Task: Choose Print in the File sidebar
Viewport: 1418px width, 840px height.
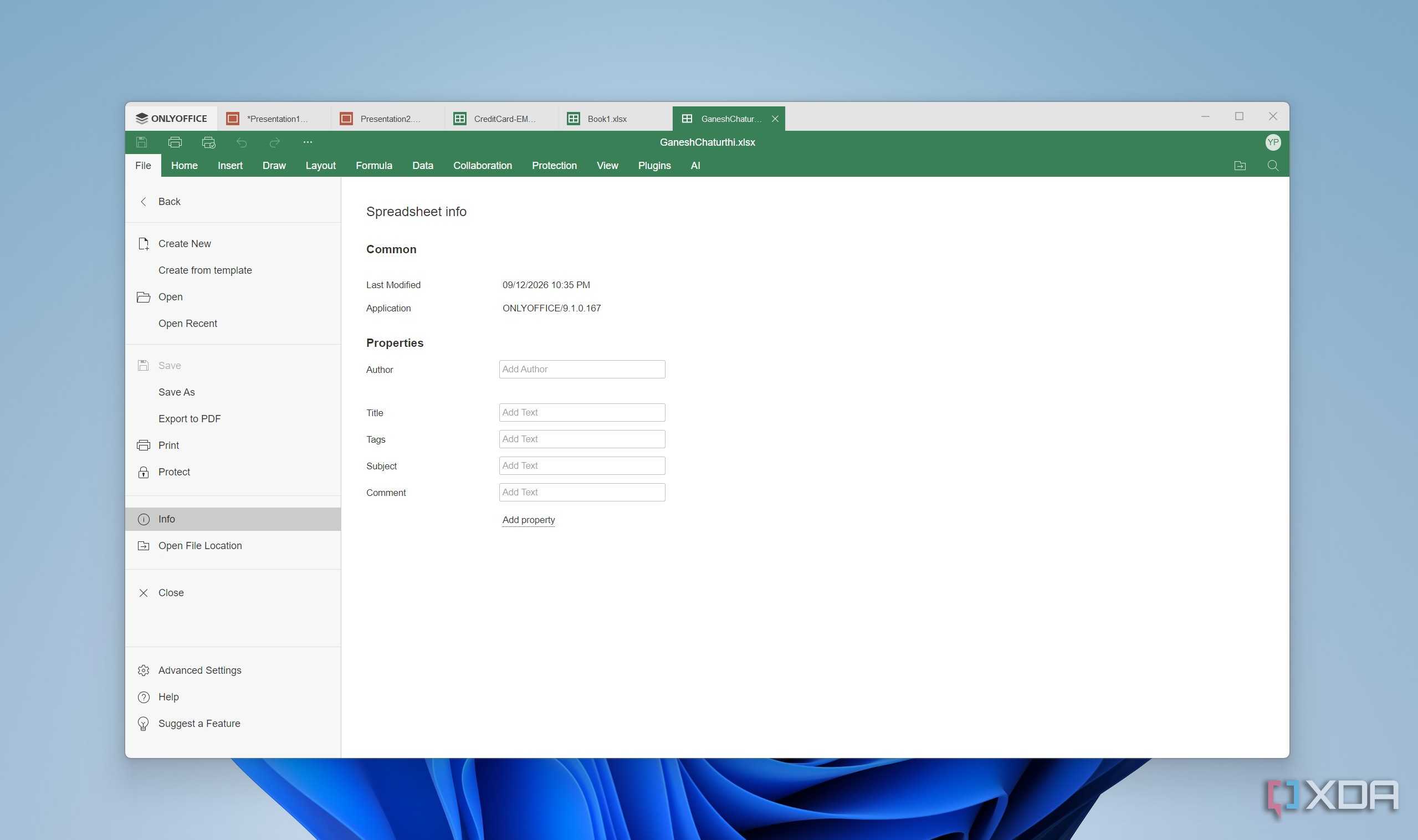Action: coord(233,445)
